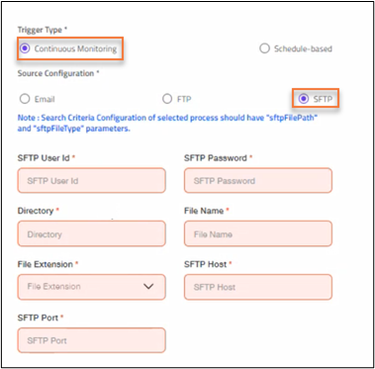Screen dimensions: 375x369
Task: Pick the FTP source configuration radio
Action: 167,99
